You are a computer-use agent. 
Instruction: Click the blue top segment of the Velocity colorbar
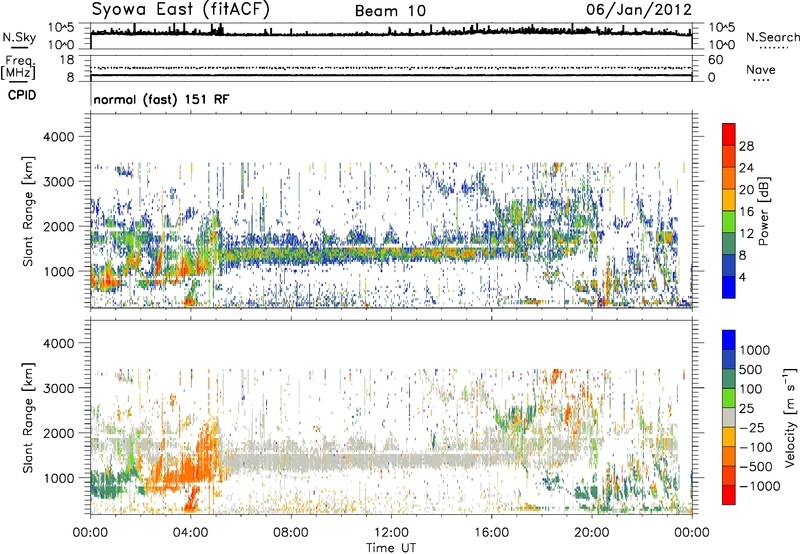(x=729, y=340)
